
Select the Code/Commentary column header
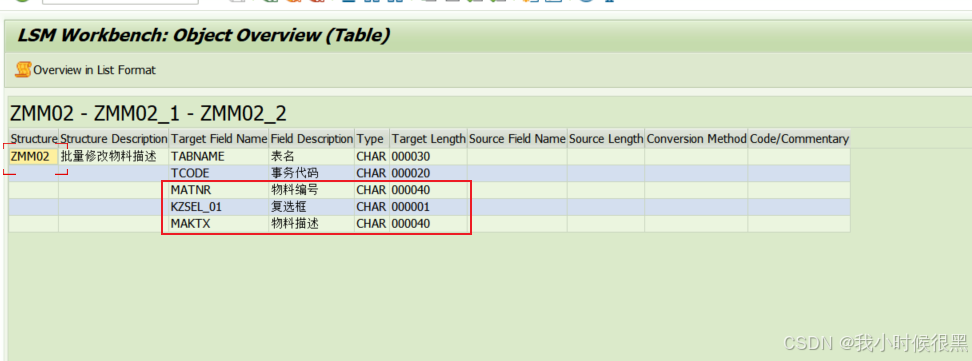799,139
